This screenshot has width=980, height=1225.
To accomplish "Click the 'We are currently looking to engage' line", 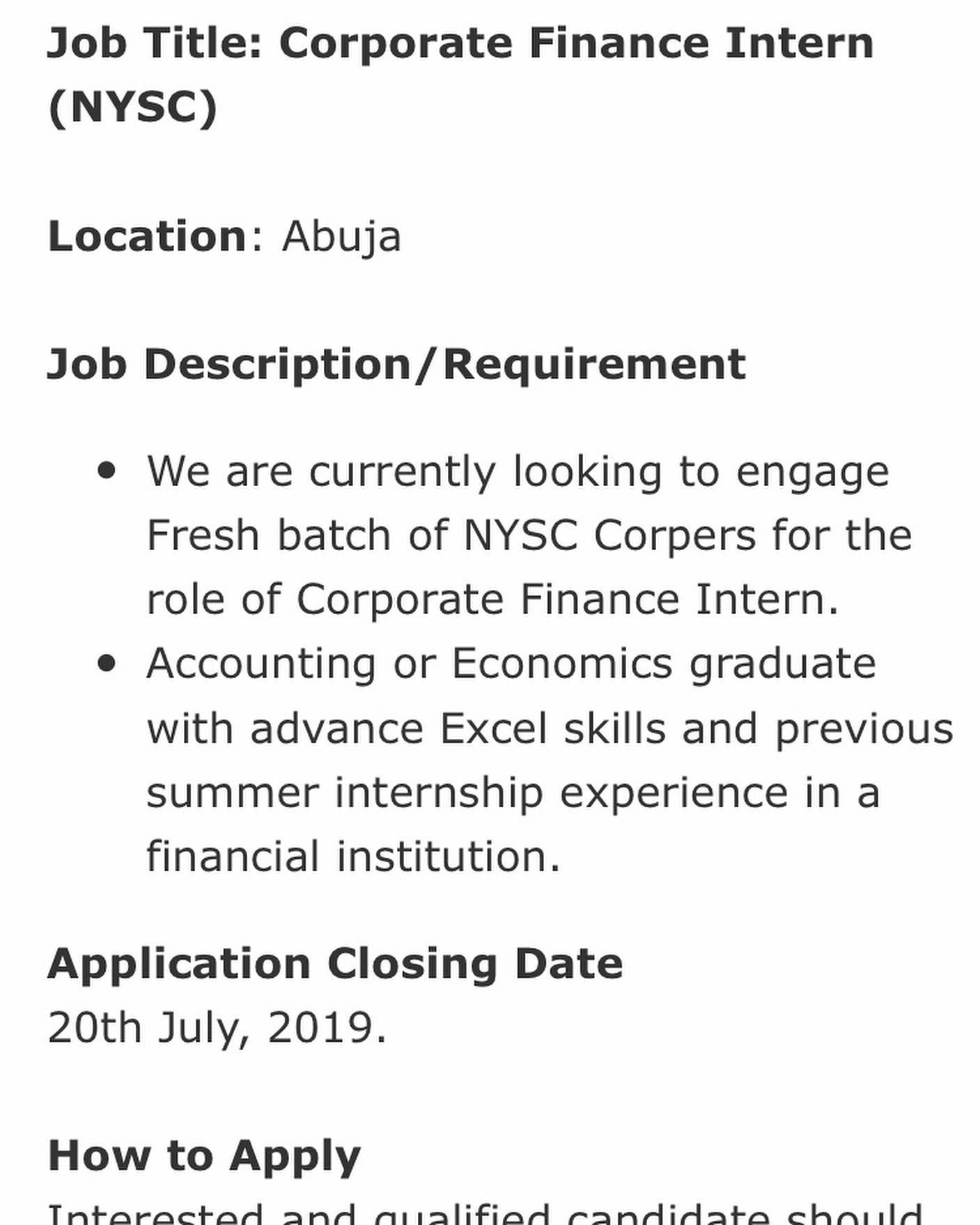I will coord(518,472).
